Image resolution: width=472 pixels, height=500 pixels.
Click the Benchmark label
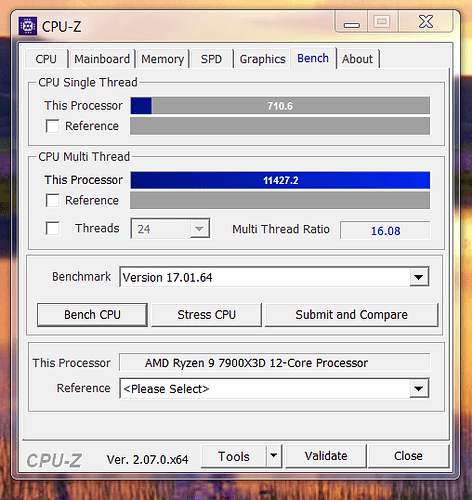point(81,277)
